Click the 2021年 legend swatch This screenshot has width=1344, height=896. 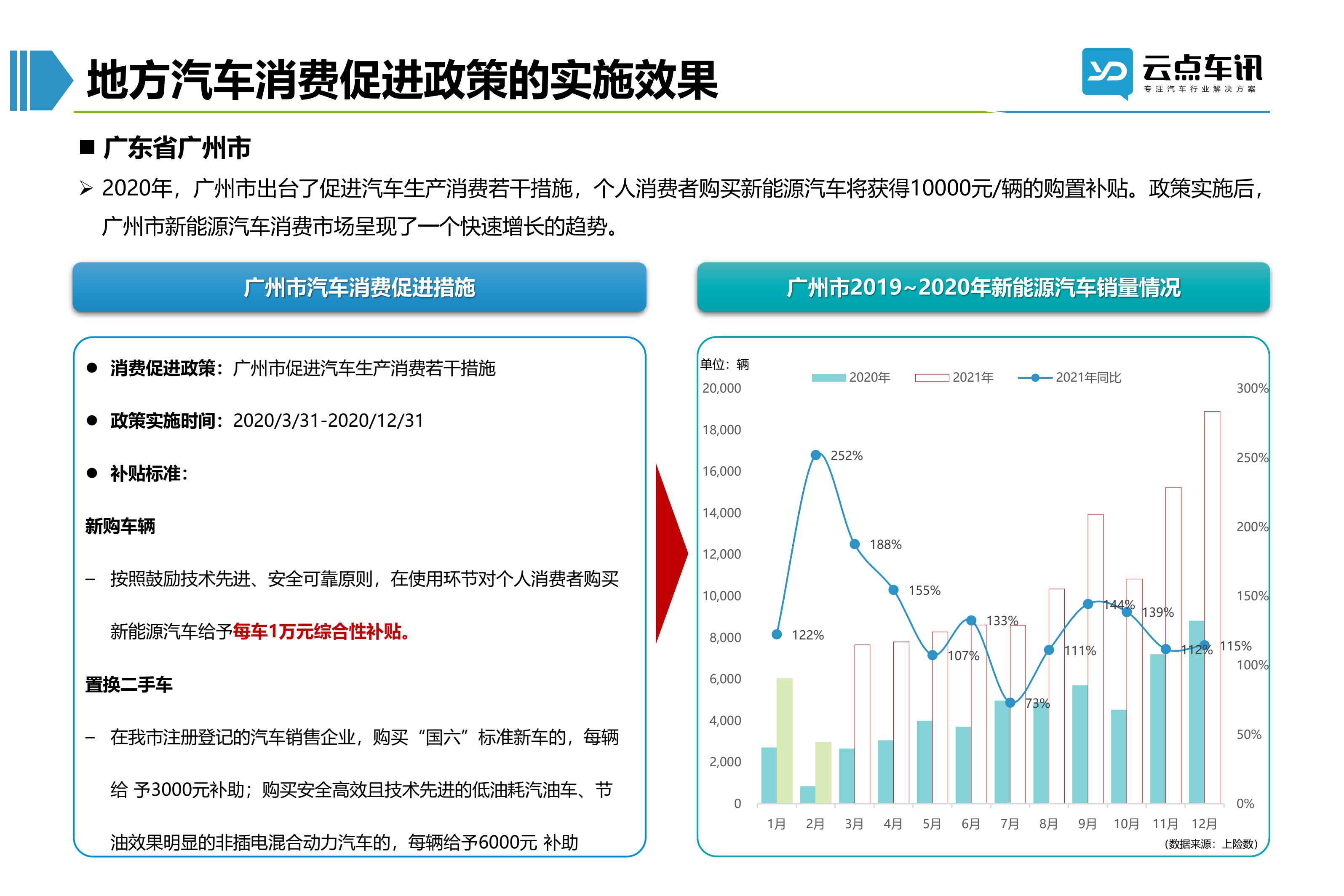click(x=932, y=377)
